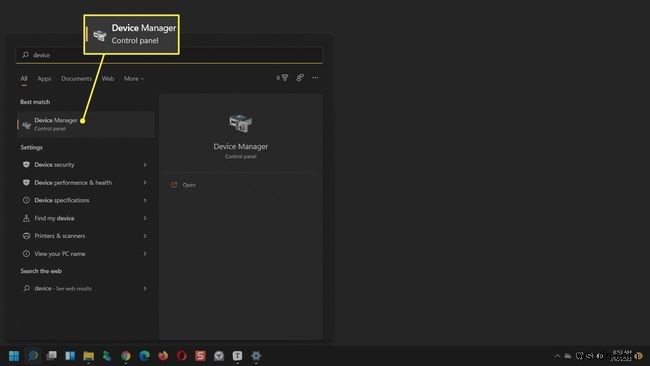Click large Device Manager icon in preview

[x=240, y=123]
